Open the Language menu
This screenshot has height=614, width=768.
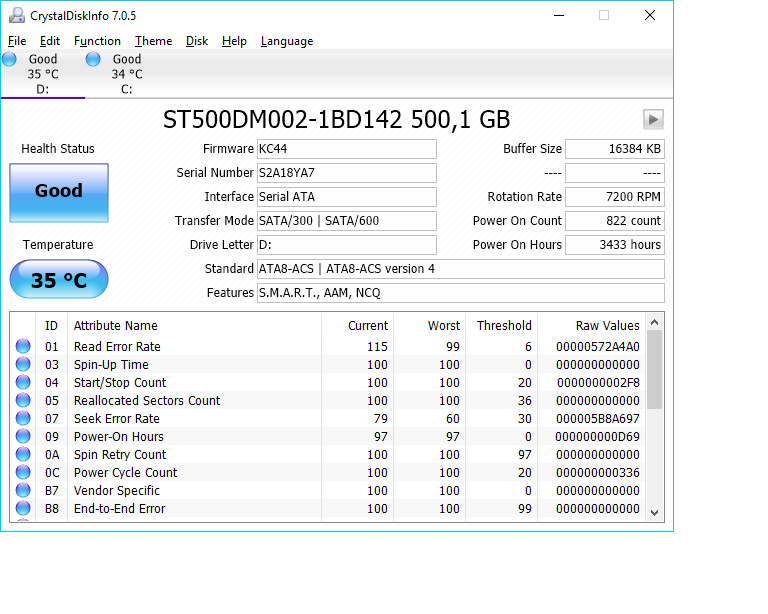click(x=287, y=41)
